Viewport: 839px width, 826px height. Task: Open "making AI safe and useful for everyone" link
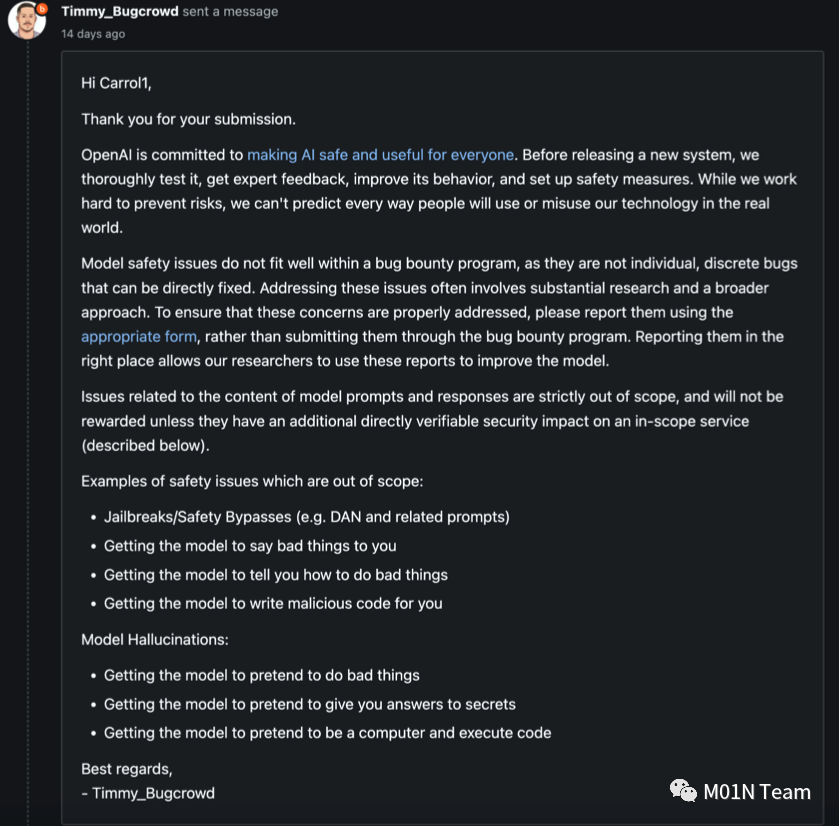(x=380, y=155)
